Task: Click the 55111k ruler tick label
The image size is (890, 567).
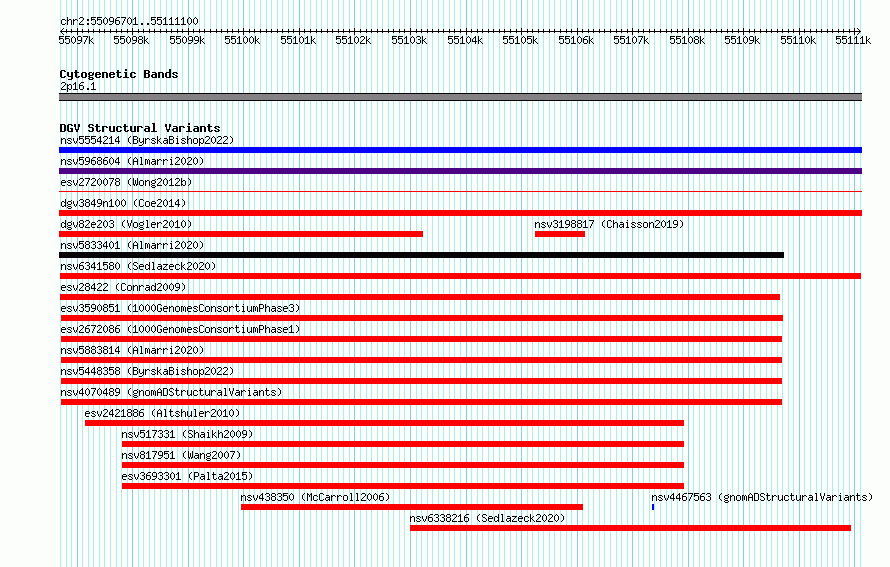Action: [x=853, y=40]
